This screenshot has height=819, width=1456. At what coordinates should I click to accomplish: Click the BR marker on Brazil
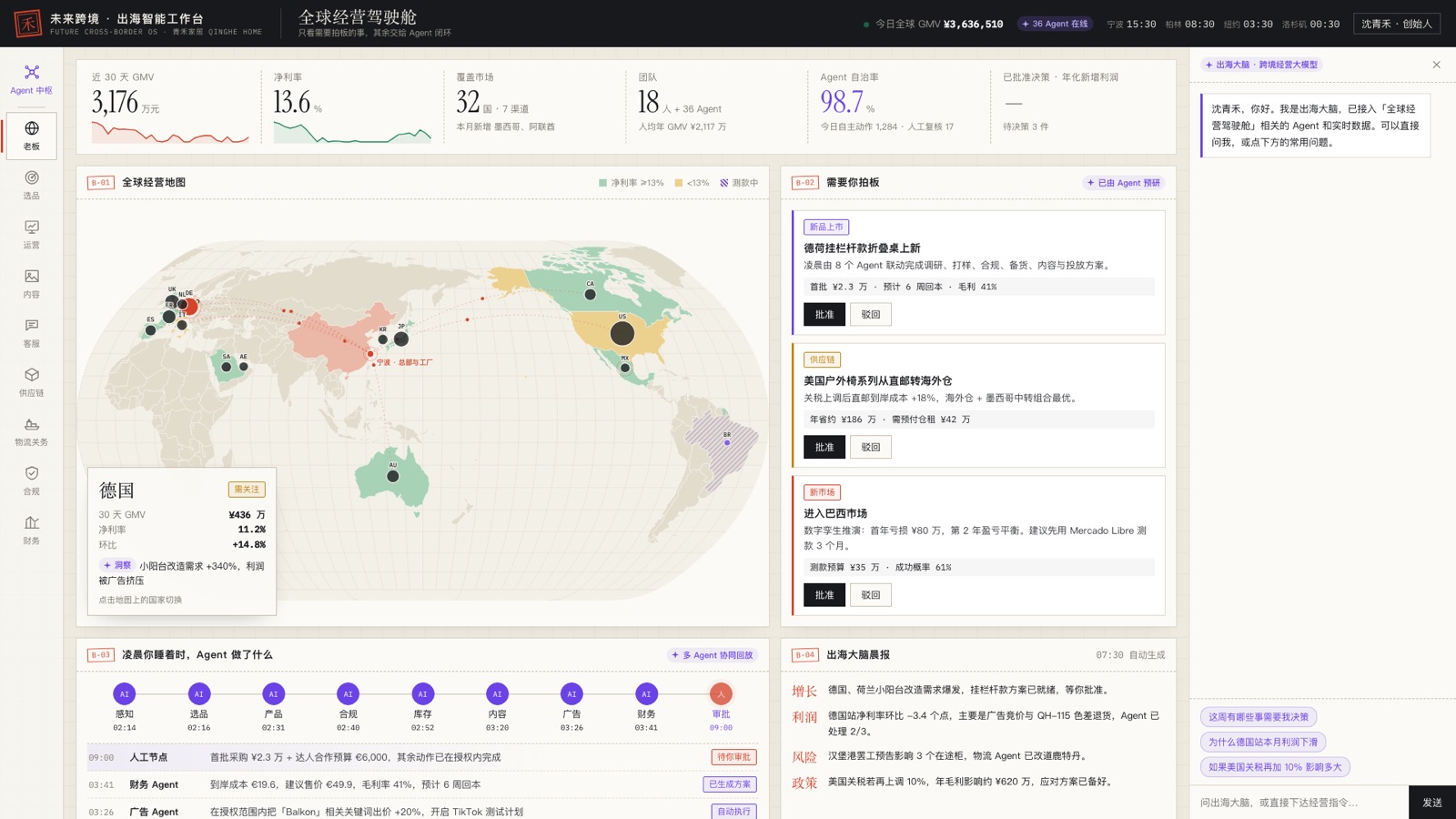click(x=727, y=442)
